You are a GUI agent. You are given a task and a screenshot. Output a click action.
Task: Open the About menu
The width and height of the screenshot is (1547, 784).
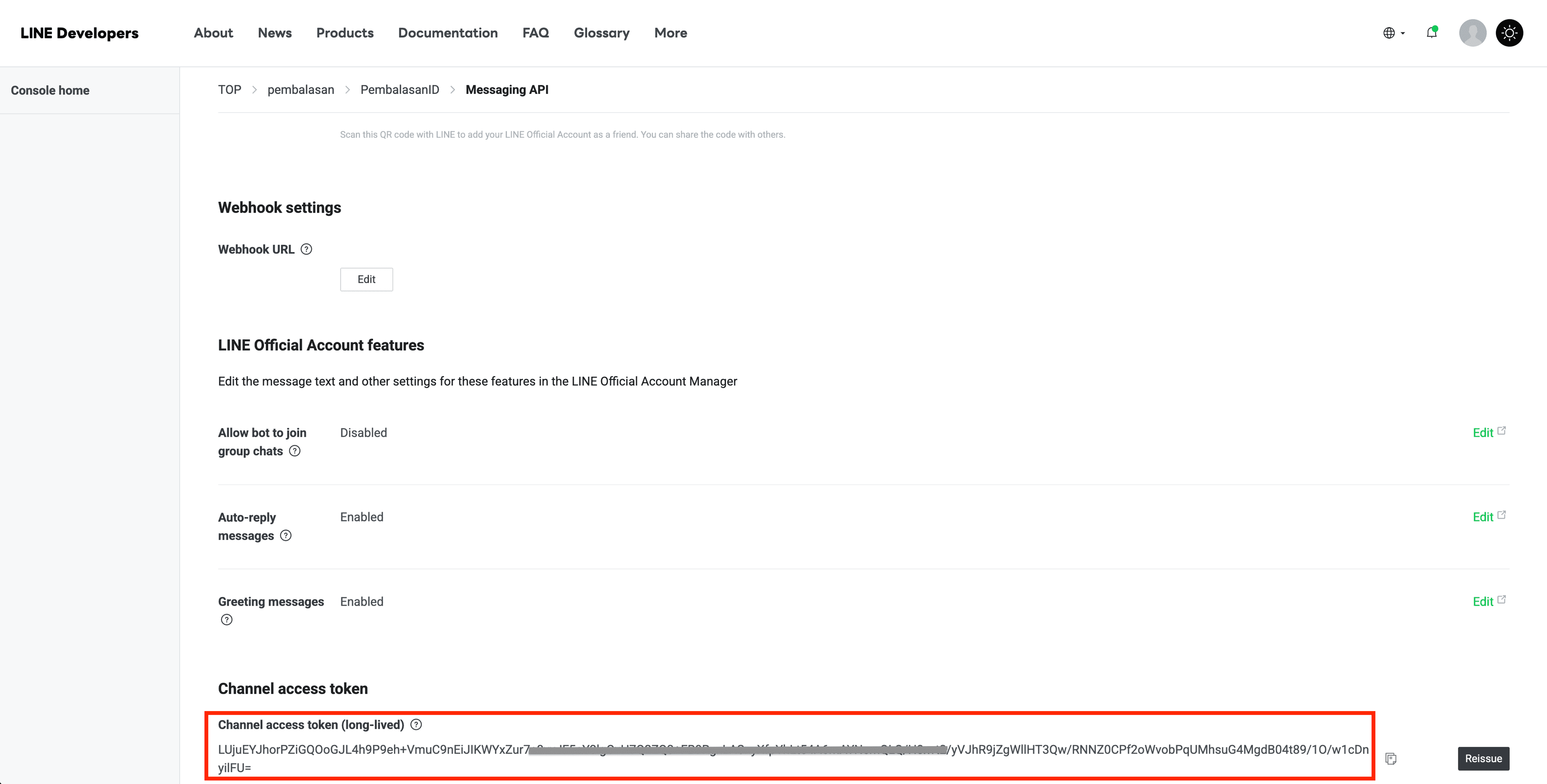(213, 33)
